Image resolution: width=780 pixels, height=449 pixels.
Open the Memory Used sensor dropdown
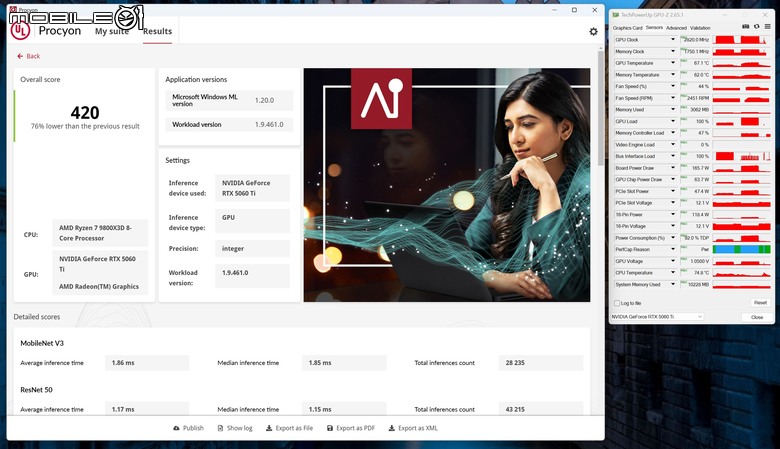click(x=673, y=109)
